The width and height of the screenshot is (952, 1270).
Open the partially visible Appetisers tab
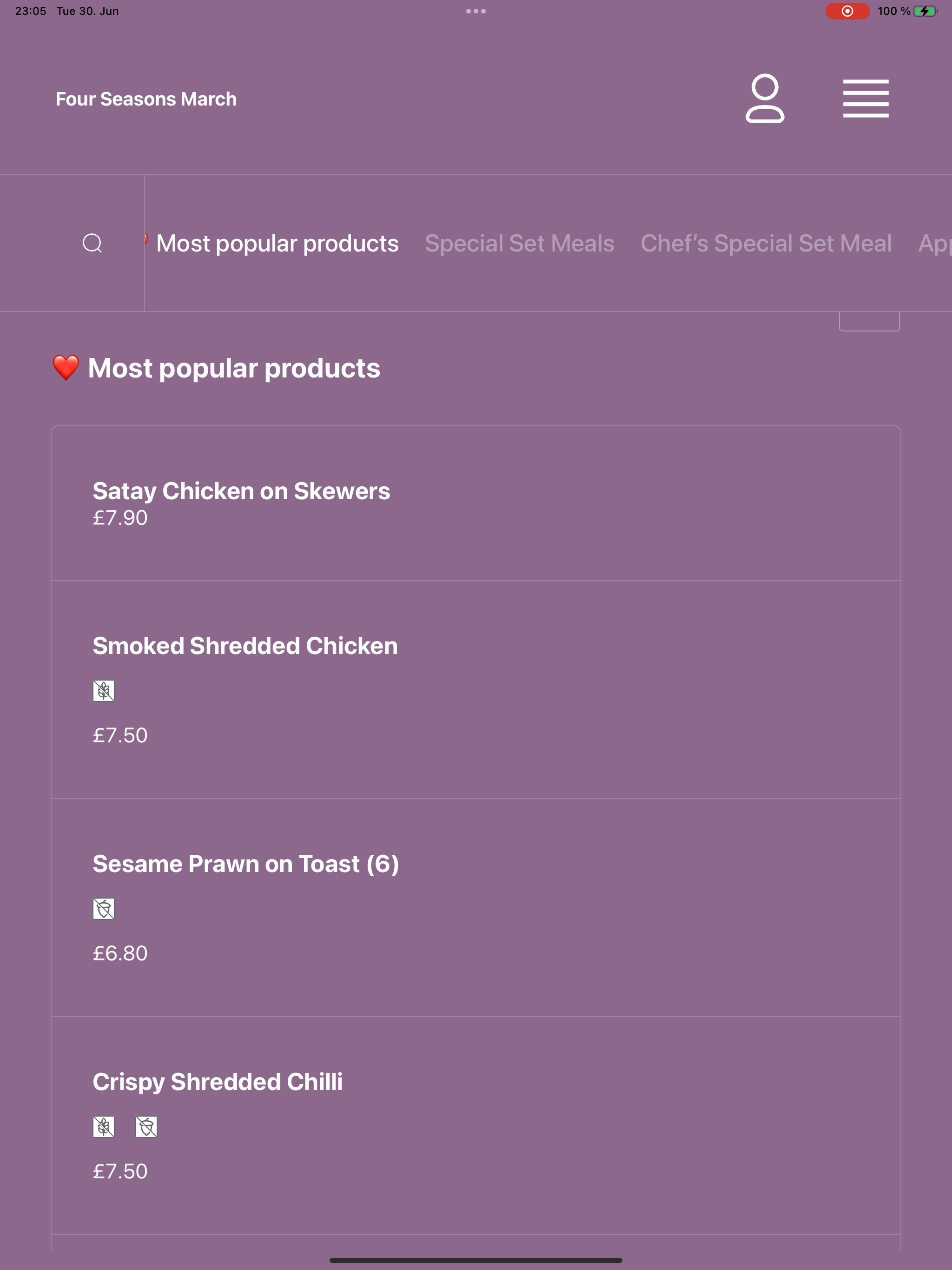(x=935, y=244)
